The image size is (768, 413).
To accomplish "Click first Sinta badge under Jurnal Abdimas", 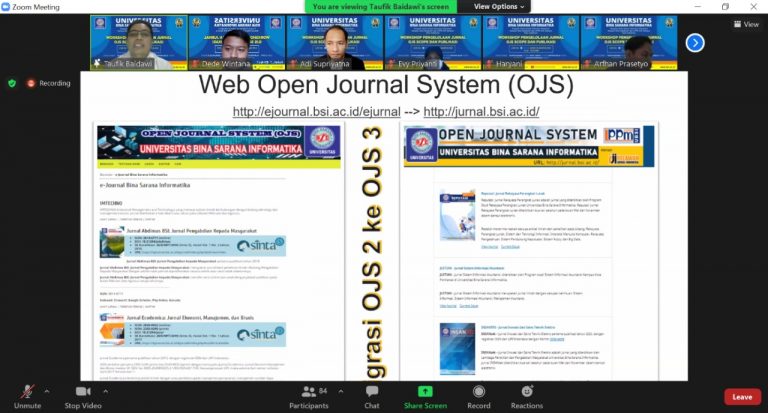I will coord(261,245).
